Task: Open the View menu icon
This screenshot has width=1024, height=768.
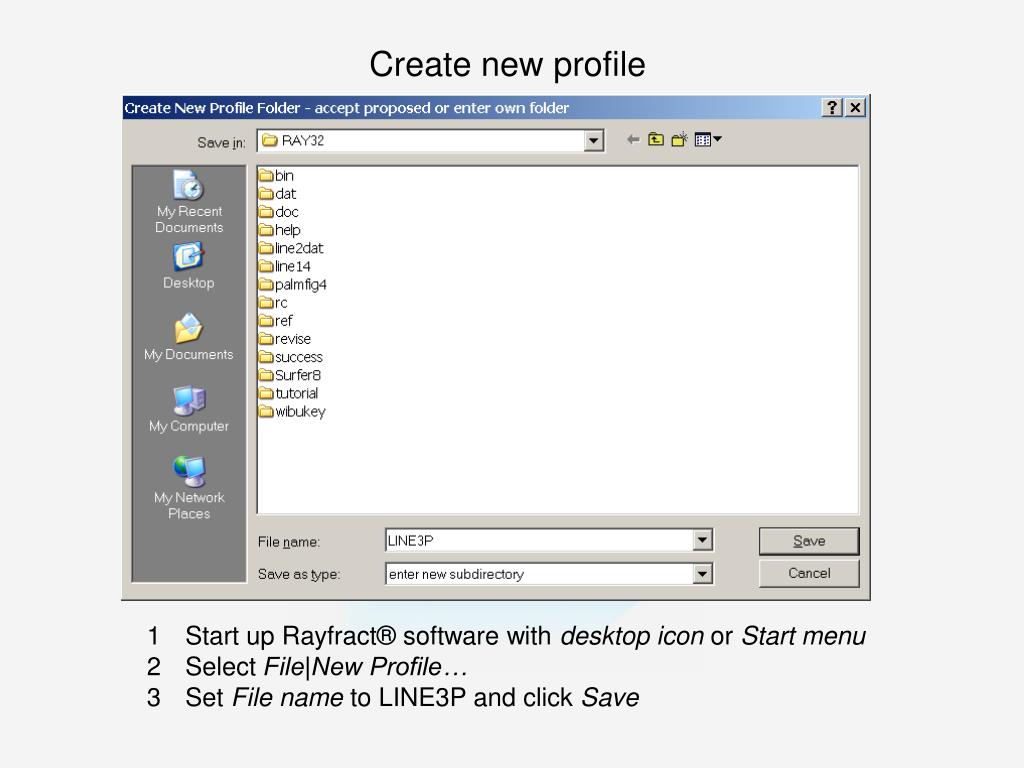Action: [x=708, y=139]
